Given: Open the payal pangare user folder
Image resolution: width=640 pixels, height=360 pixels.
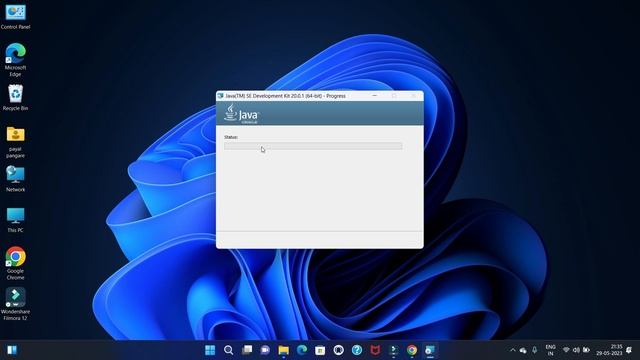Looking at the screenshot, I should tap(16, 142).
